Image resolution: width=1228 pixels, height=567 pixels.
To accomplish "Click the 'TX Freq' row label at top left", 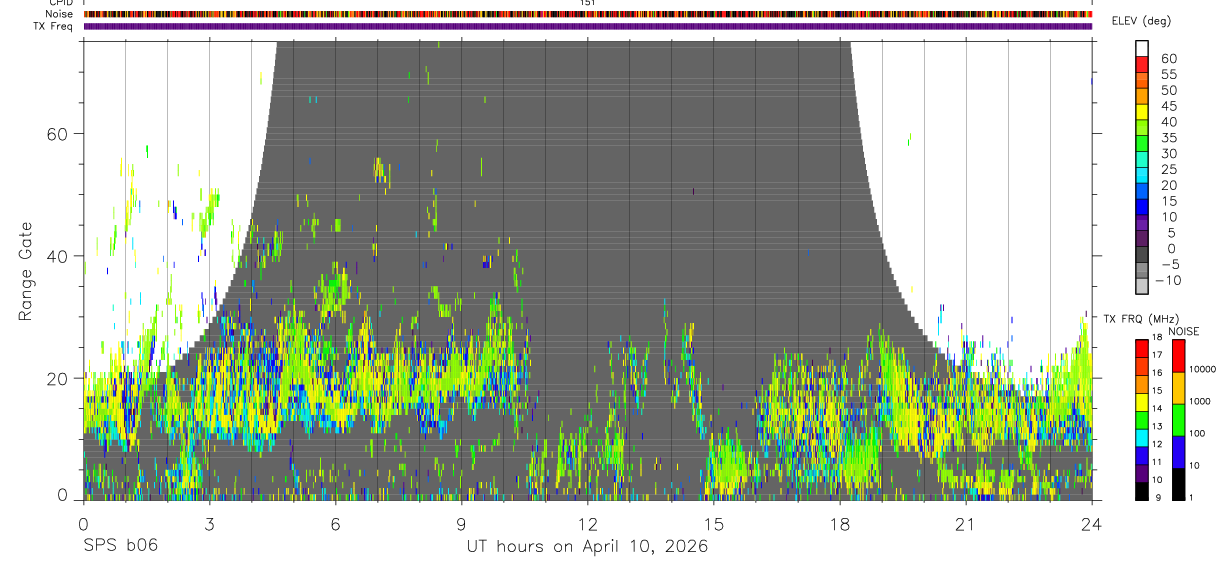I will point(54,26).
